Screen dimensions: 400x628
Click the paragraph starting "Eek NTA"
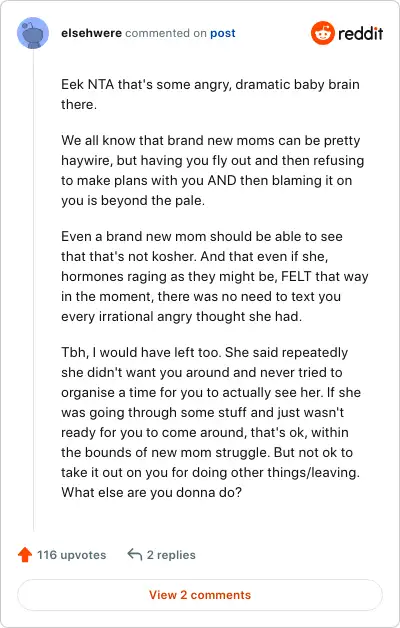(x=210, y=94)
